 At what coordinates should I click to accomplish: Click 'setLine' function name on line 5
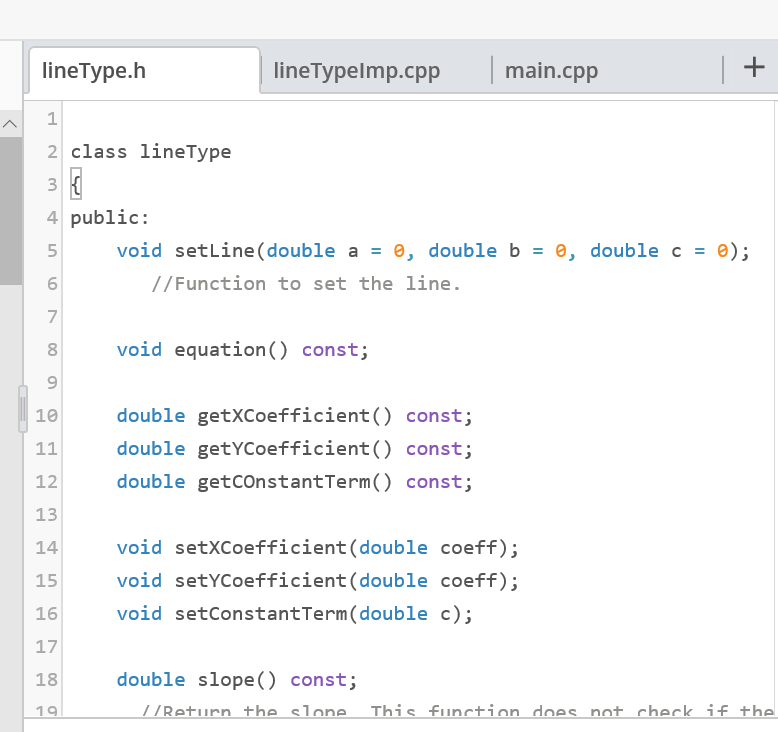(x=214, y=251)
